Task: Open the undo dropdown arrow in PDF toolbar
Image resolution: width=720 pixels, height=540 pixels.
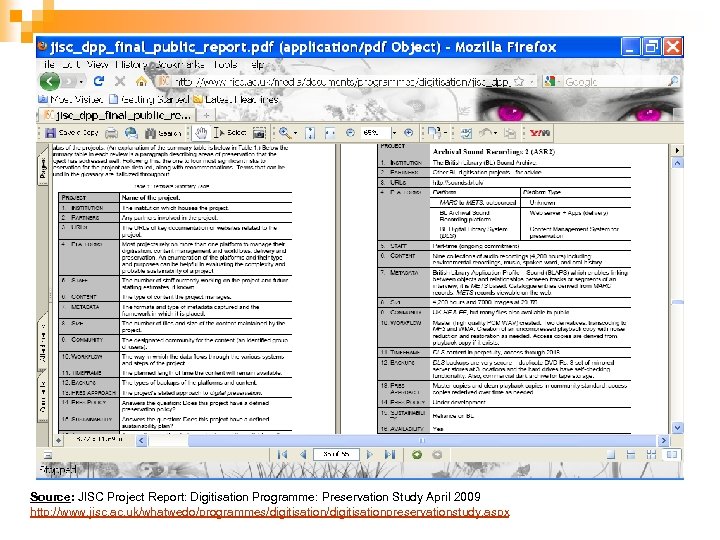Action: [495, 133]
